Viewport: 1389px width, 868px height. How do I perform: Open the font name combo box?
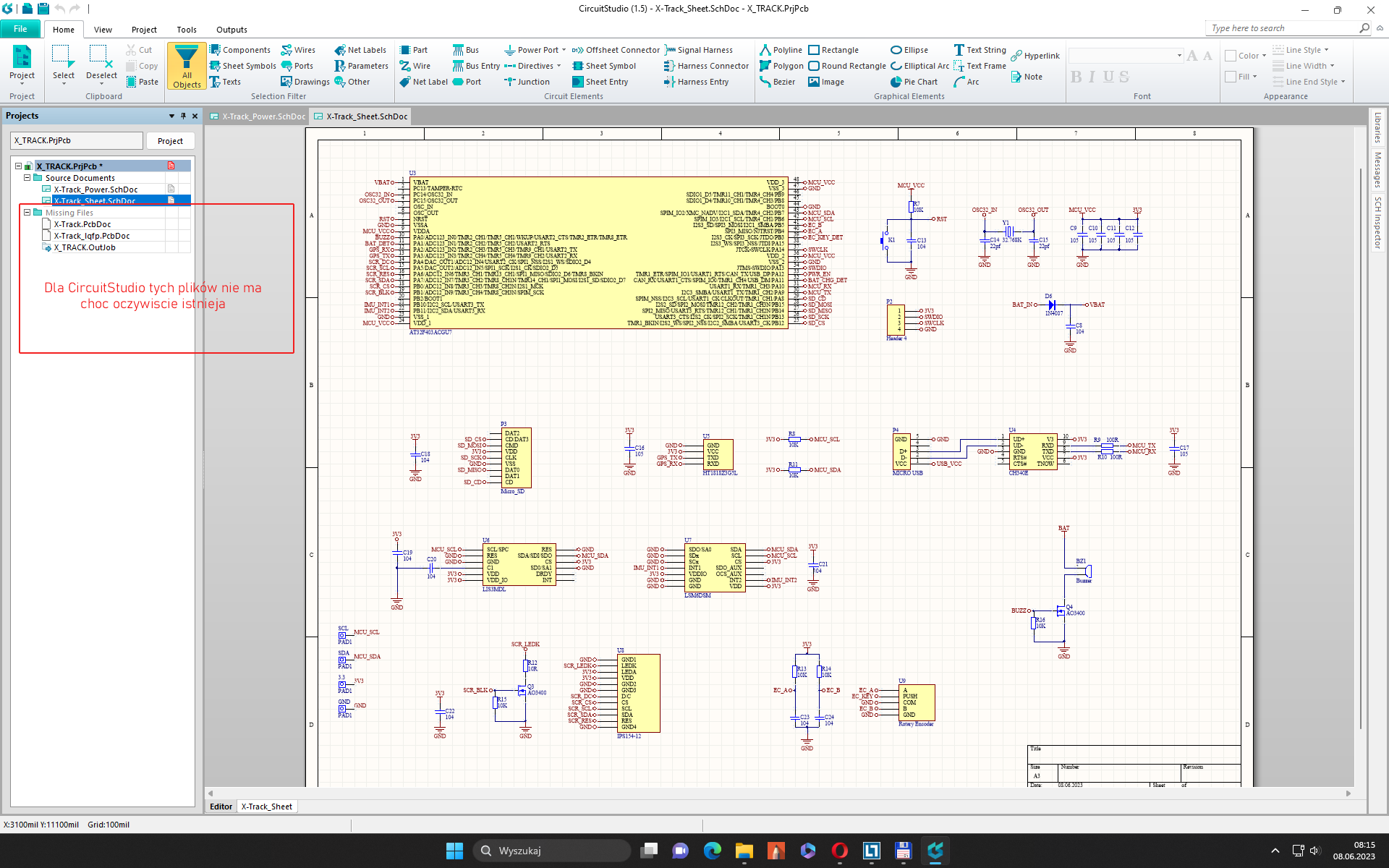(x=1178, y=56)
